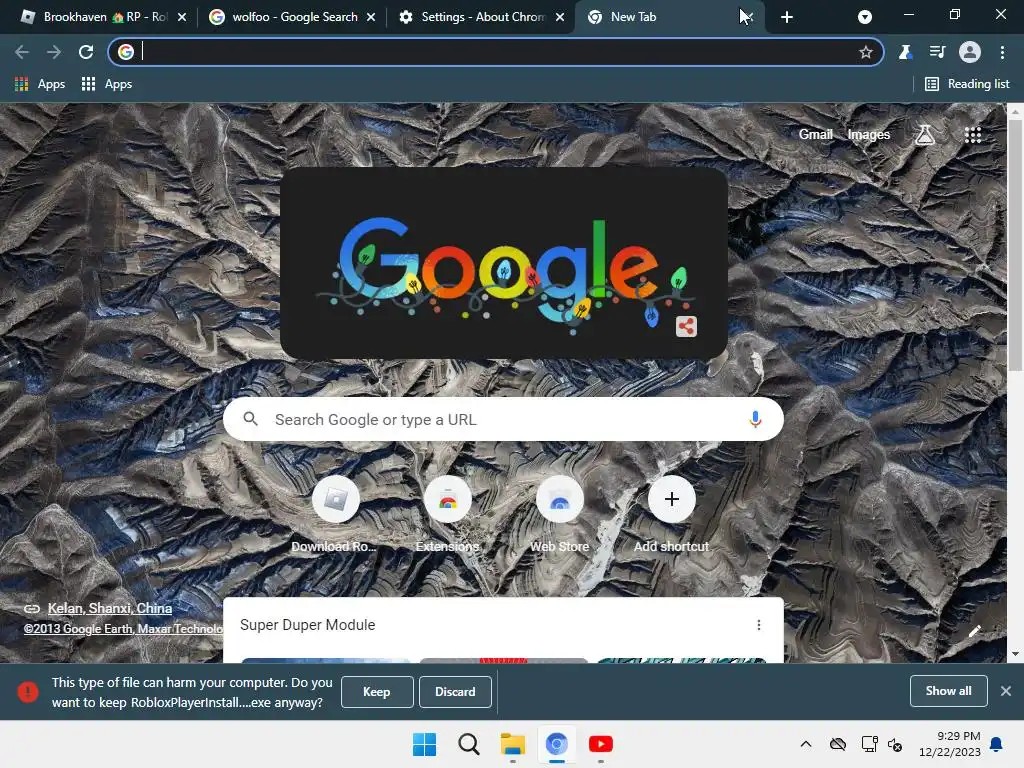Open the Extensions shortcut
1024x768 pixels.
click(447, 516)
